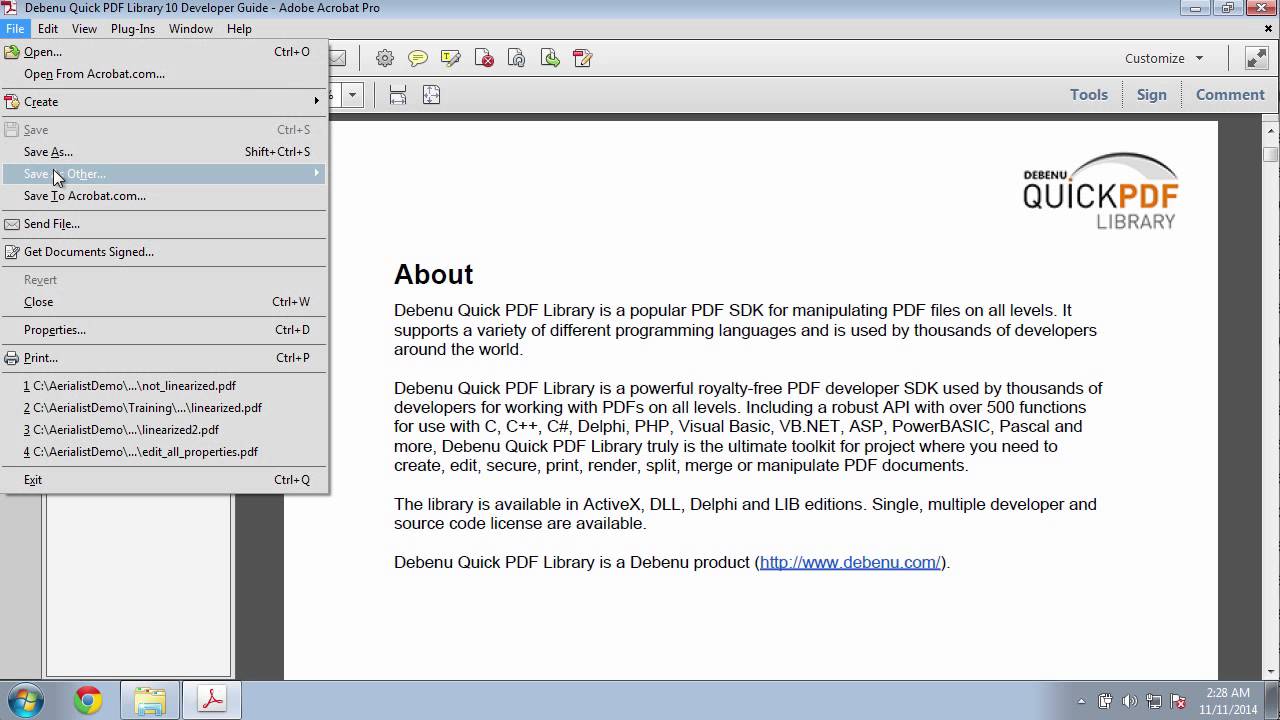Open Windows Explorer from the taskbar
The image size is (1280, 720).
tap(150, 701)
